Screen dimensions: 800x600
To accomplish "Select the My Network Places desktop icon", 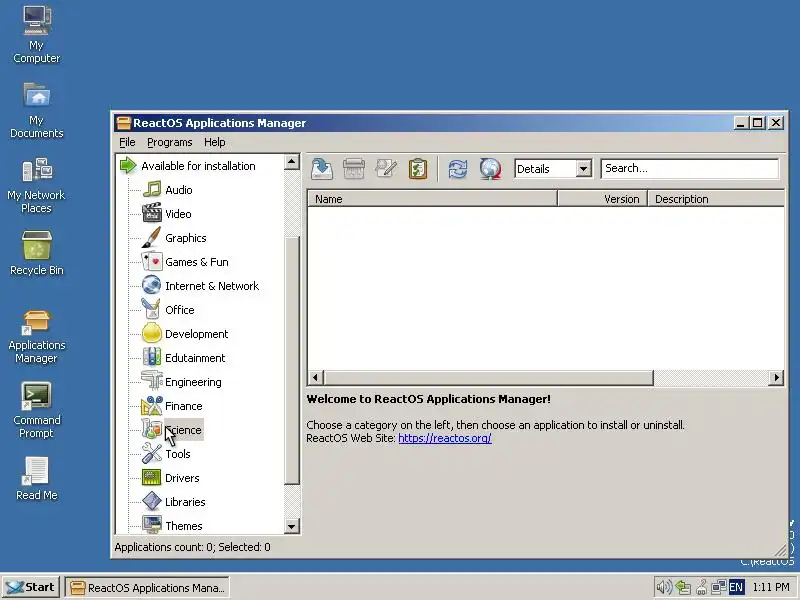I will [x=37, y=185].
